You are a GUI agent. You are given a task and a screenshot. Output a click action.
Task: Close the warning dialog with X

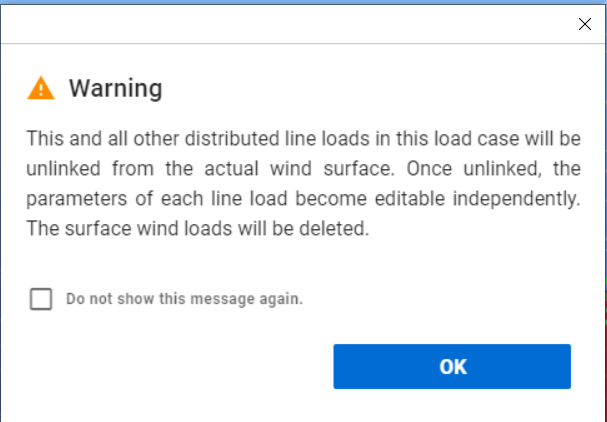tap(585, 24)
